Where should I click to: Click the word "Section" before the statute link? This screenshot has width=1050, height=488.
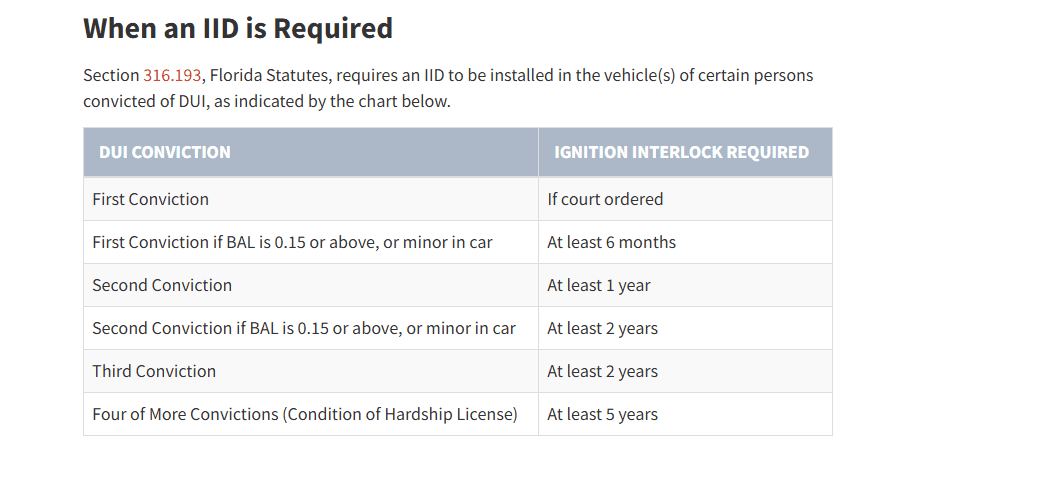click(x=111, y=76)
